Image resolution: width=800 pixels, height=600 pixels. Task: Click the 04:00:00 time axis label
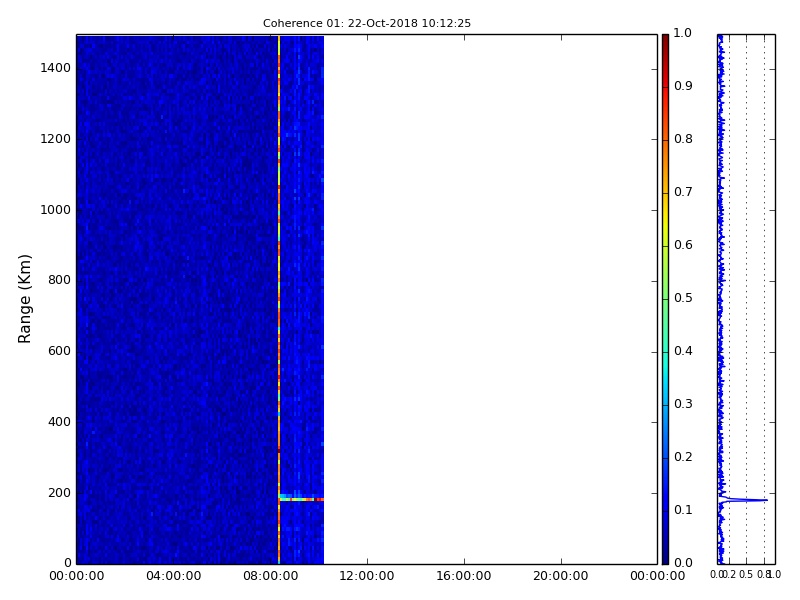click(173, 576)
